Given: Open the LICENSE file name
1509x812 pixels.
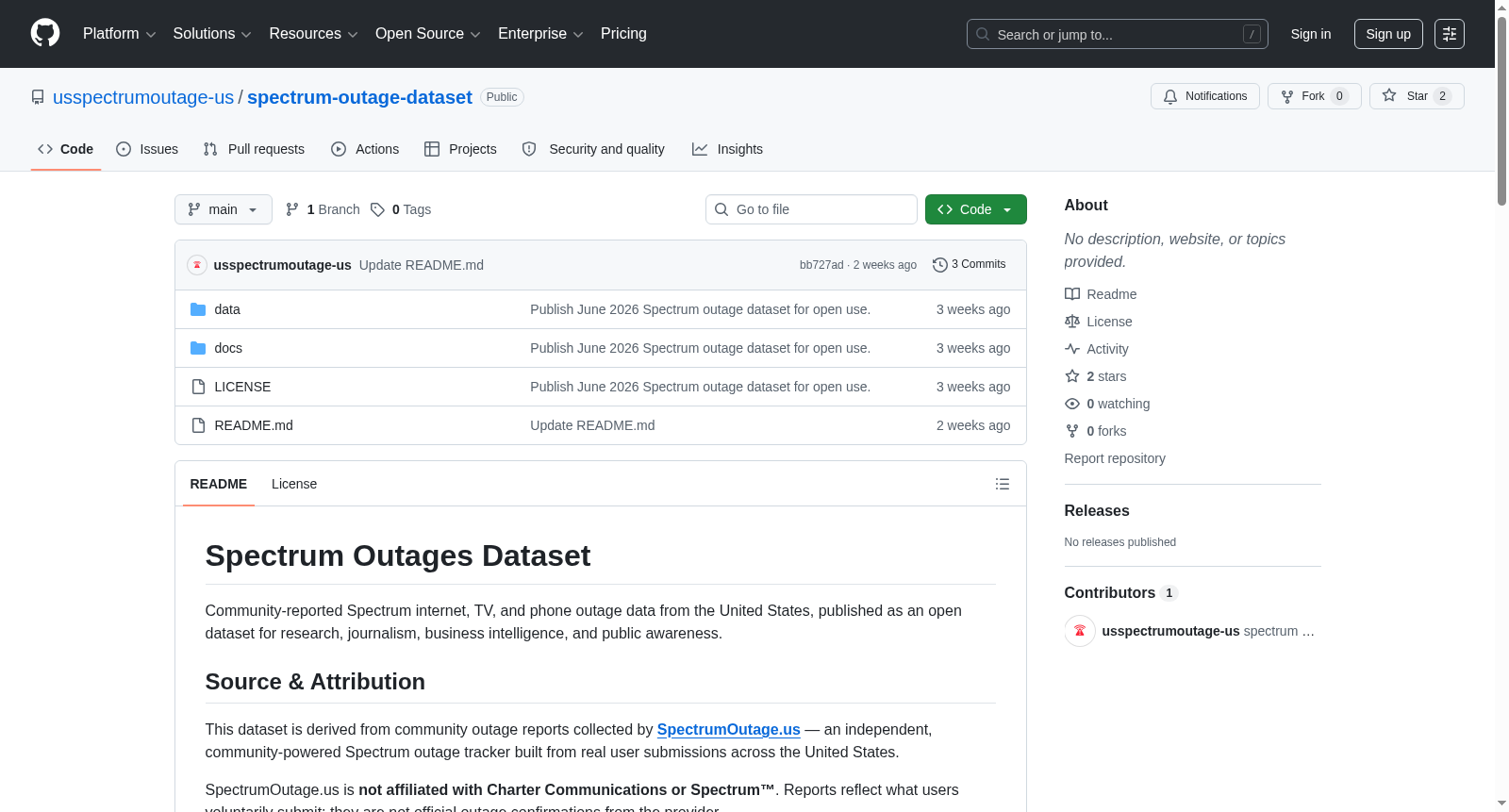Looking at the screenshot, I should 242,387.
